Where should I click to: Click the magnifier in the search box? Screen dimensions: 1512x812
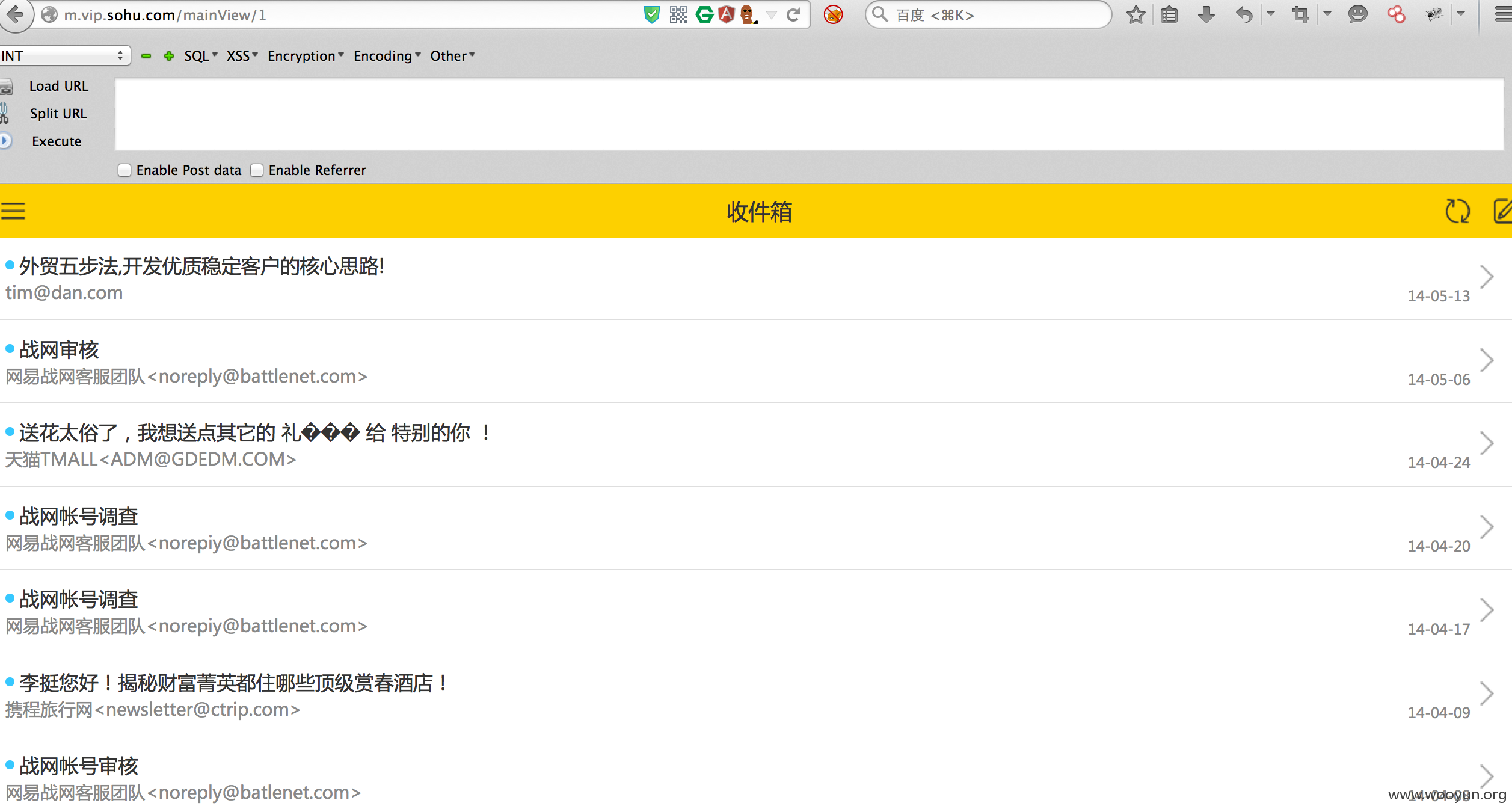[880, 14]
